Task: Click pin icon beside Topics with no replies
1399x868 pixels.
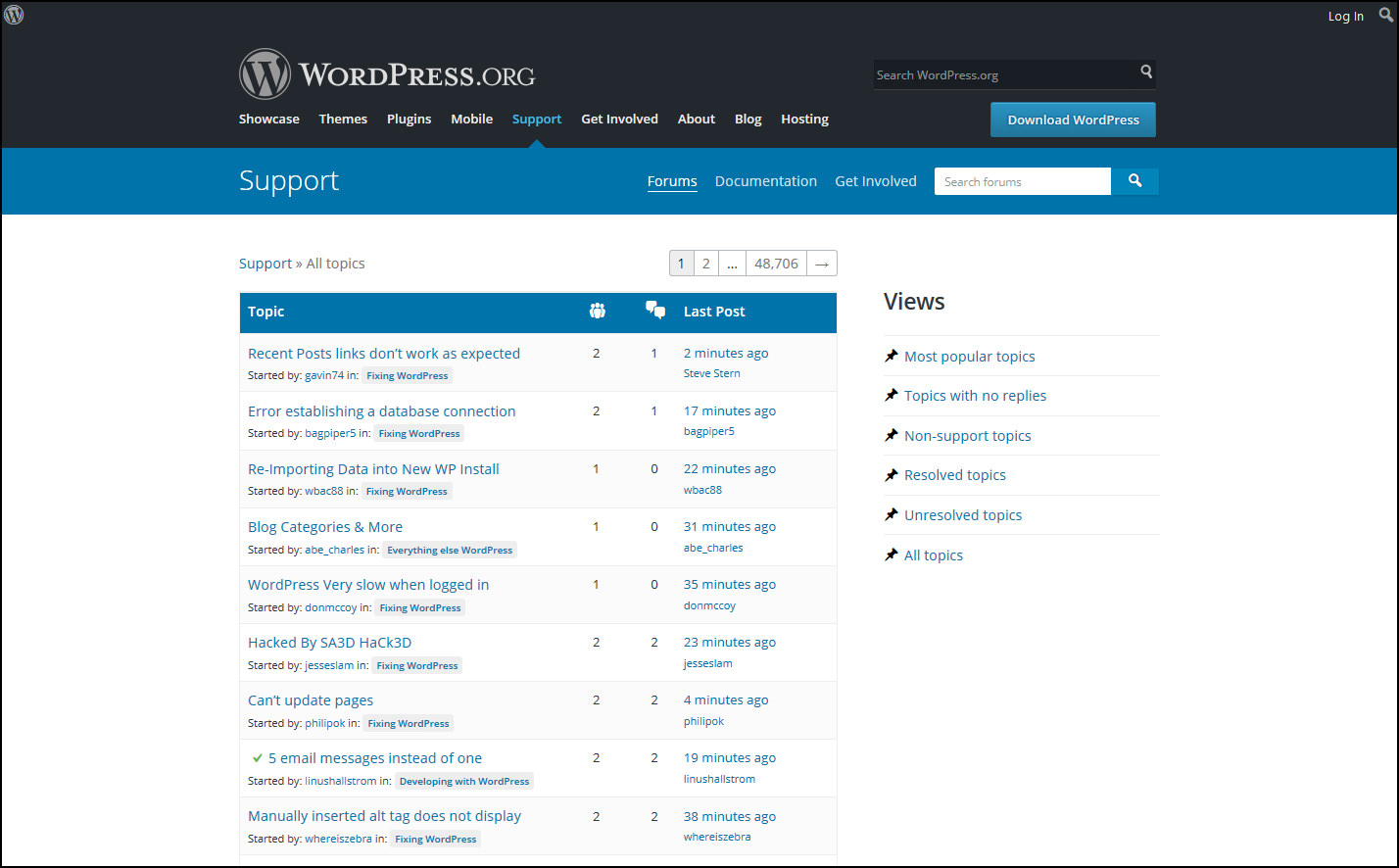Action: (891, 396)
